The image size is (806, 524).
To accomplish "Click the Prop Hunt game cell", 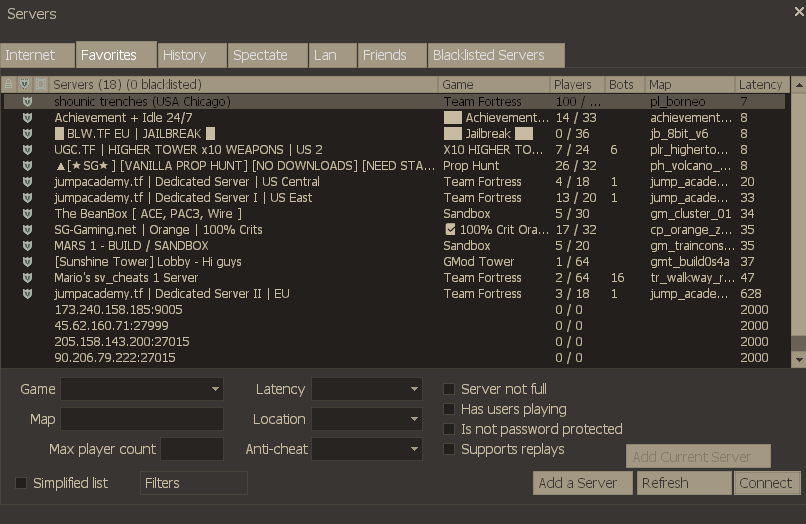I will tap(471, 166).
